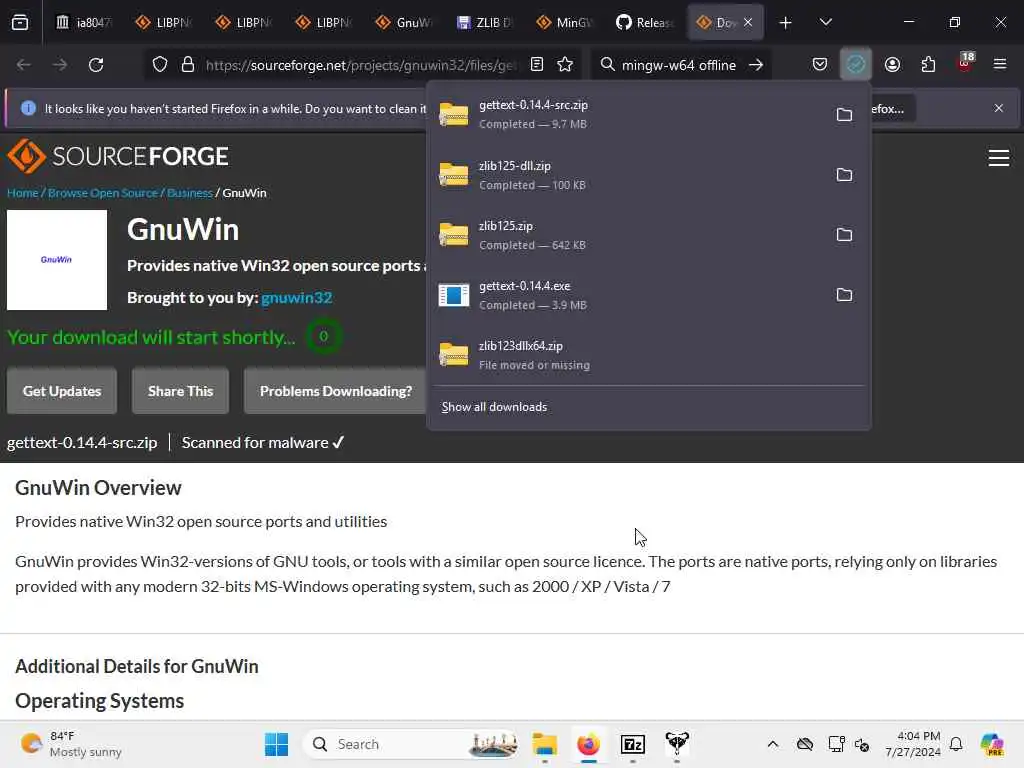Open File Explorer from taskbar

tap(544, 744)
